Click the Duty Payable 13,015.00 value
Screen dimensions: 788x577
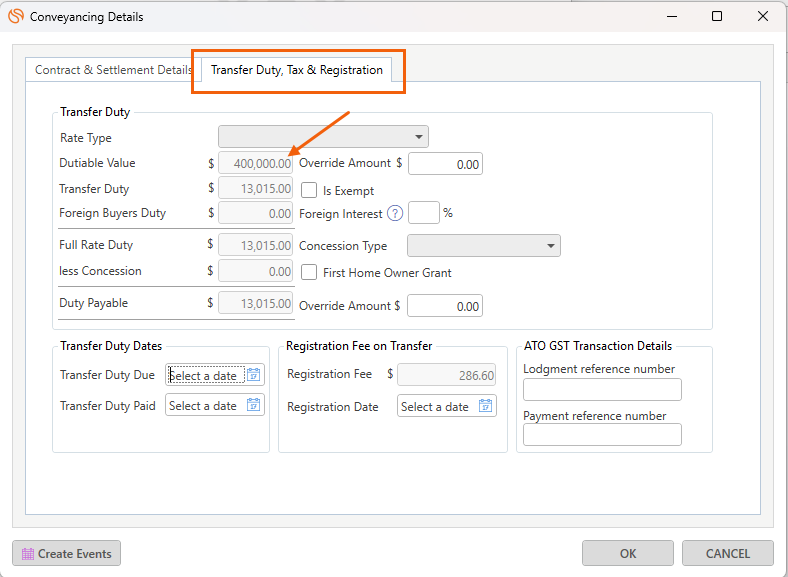(x=255, y=303)
